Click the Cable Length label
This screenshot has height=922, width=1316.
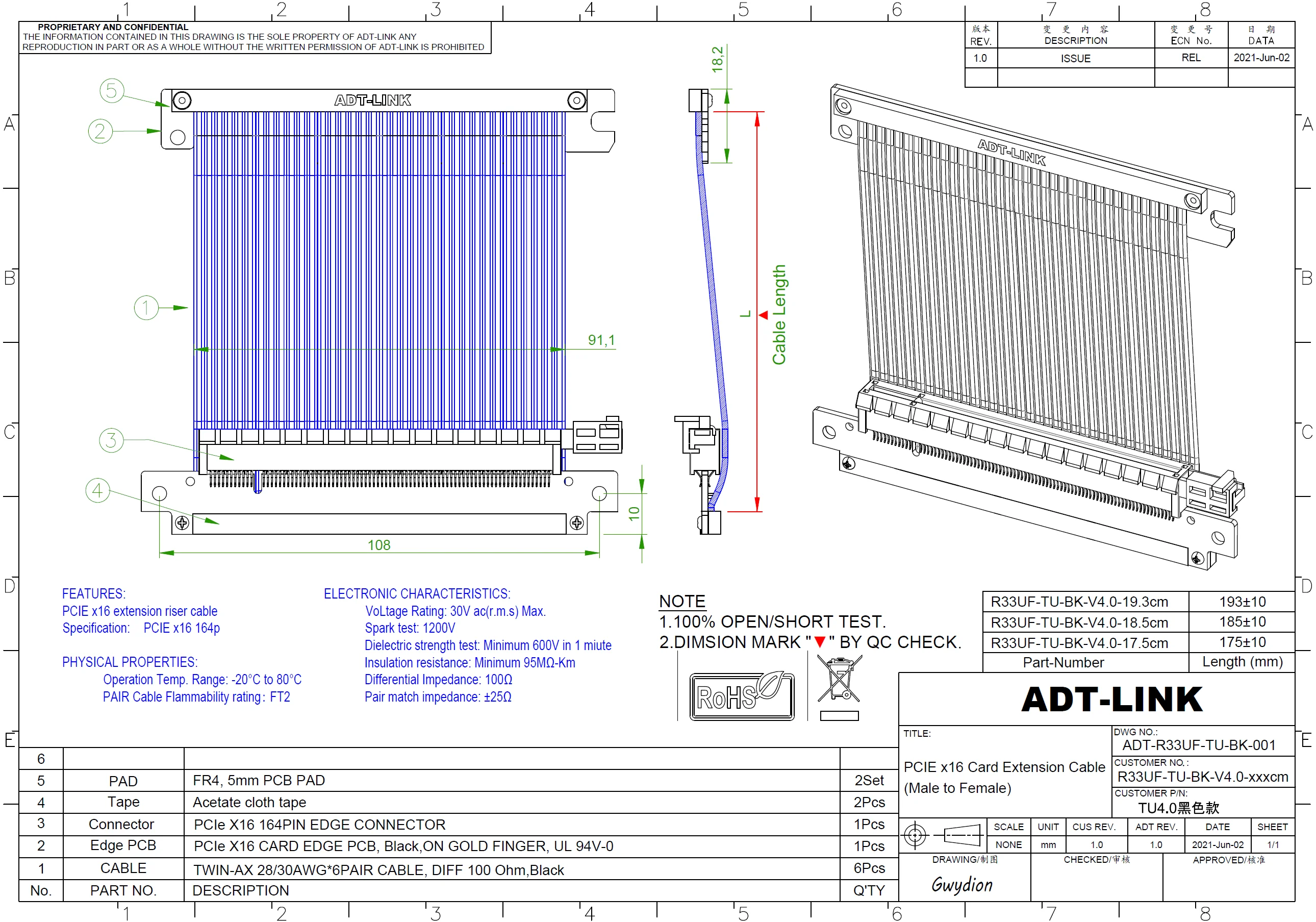pyautogui.click(x=778, y=314)
